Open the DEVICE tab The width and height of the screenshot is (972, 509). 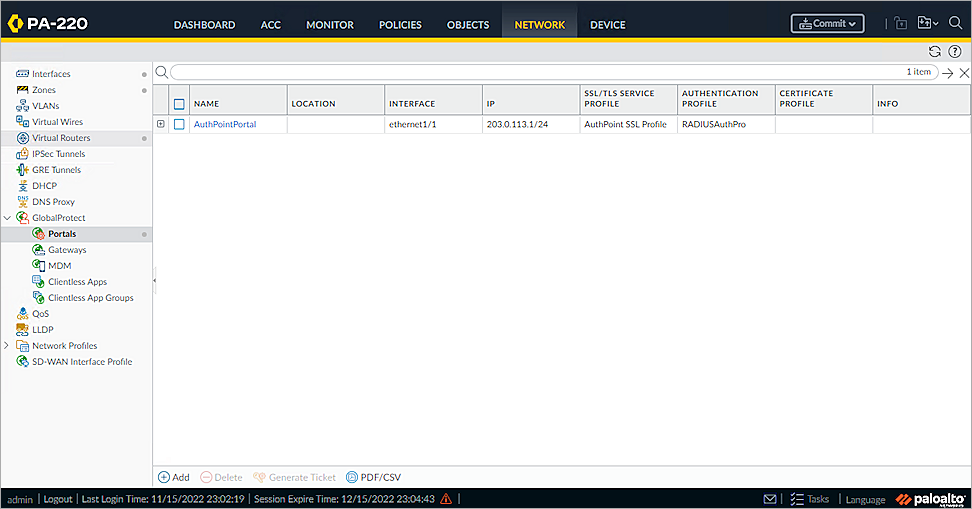608,25
